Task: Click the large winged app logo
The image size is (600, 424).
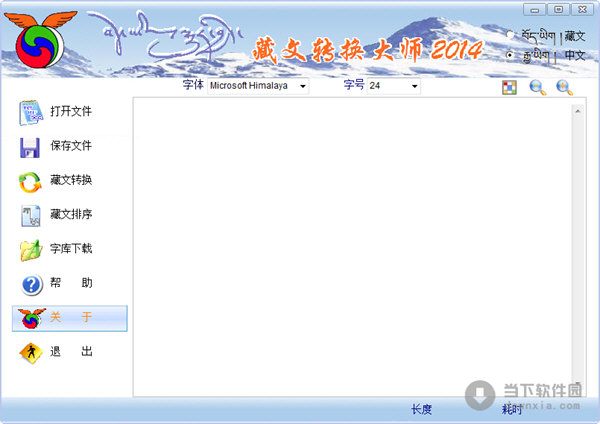Action: [40, 40]
